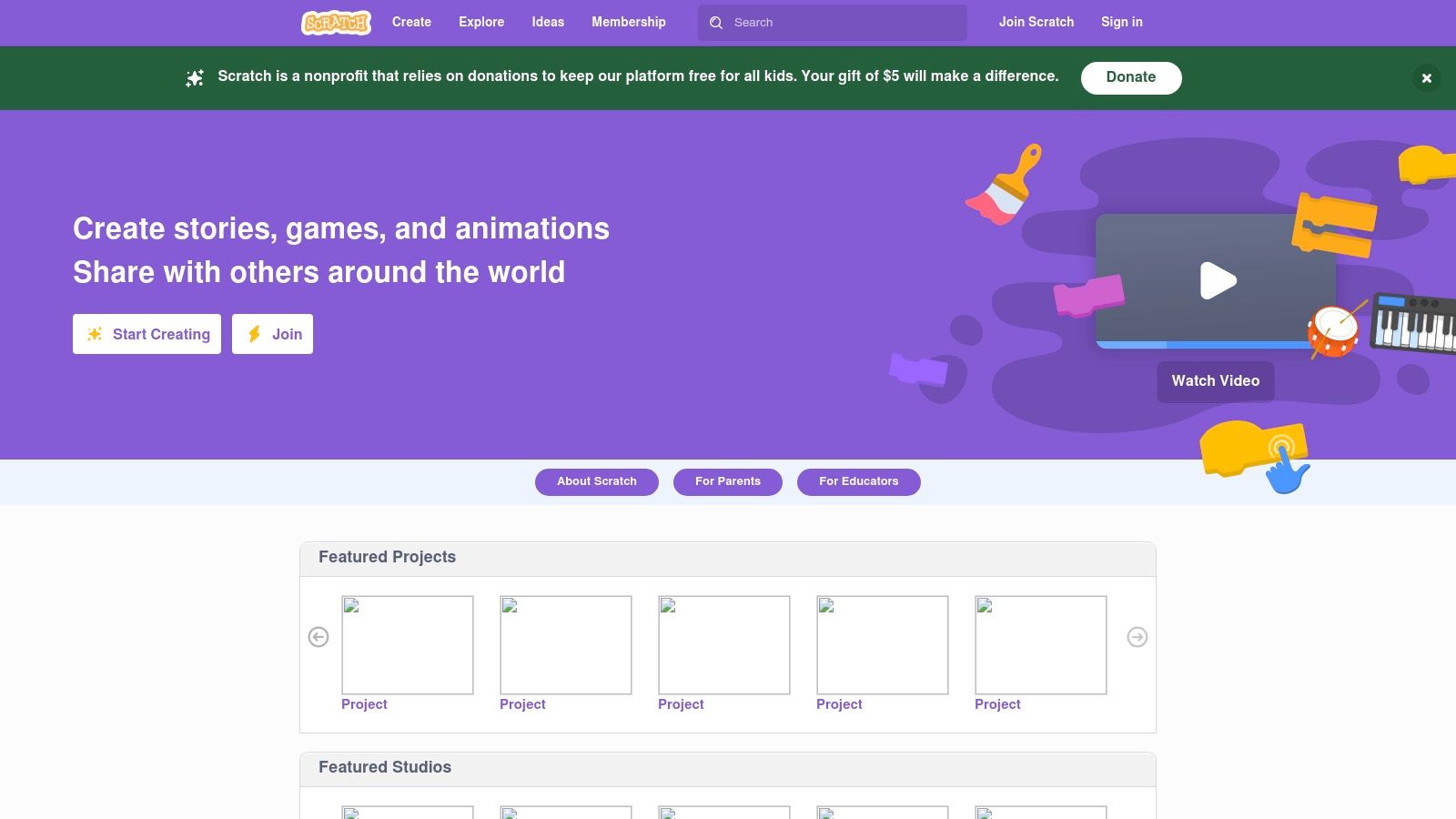Open the Membership page

pos(629,22)
